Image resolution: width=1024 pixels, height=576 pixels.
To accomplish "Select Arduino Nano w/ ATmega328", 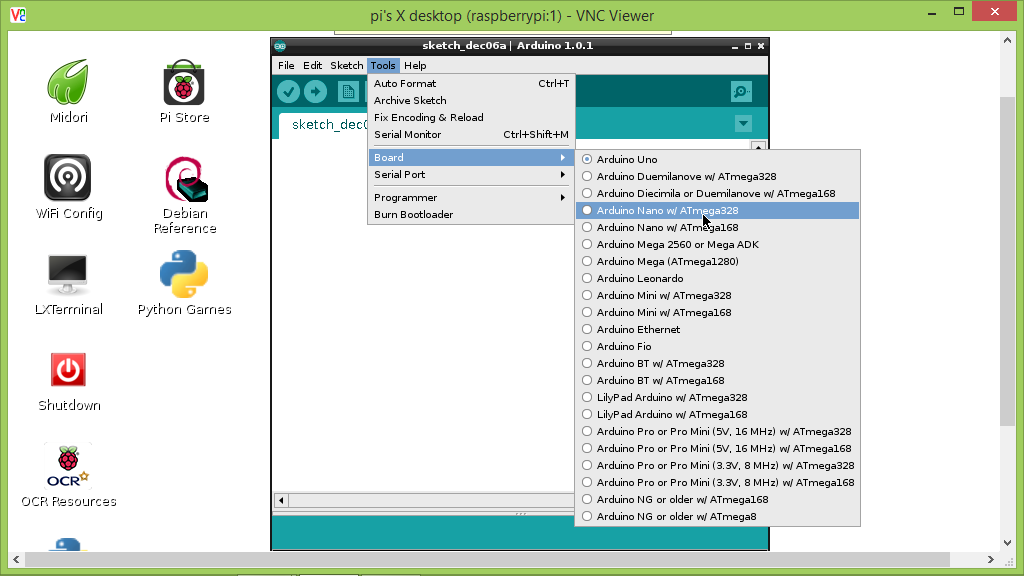I will click(718, 210).
